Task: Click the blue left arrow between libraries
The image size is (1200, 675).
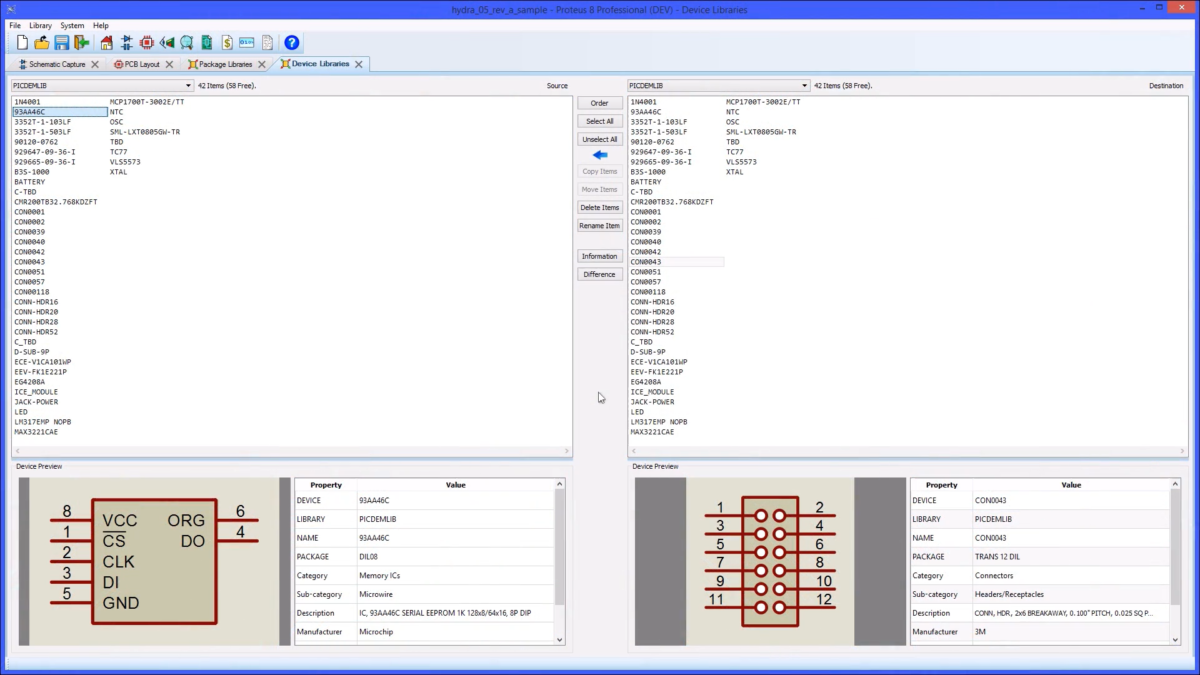Action: [600, 155]
